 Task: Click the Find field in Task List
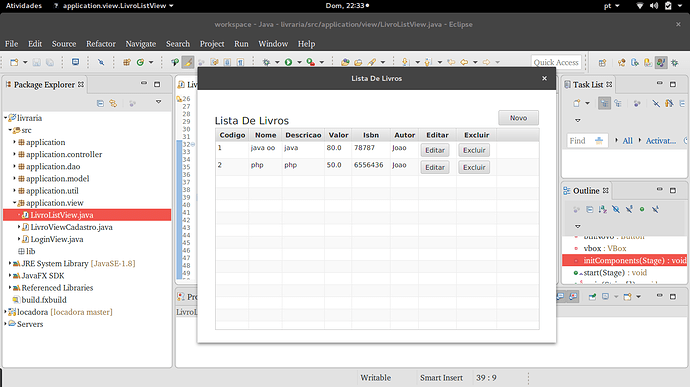(587, 141)
